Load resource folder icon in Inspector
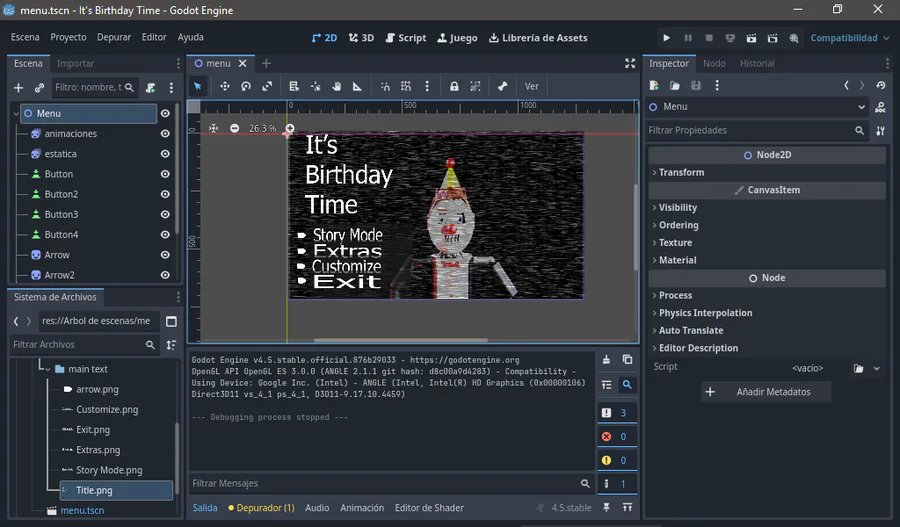This screenshot has width=900, height=527. (x=674, y=86)
